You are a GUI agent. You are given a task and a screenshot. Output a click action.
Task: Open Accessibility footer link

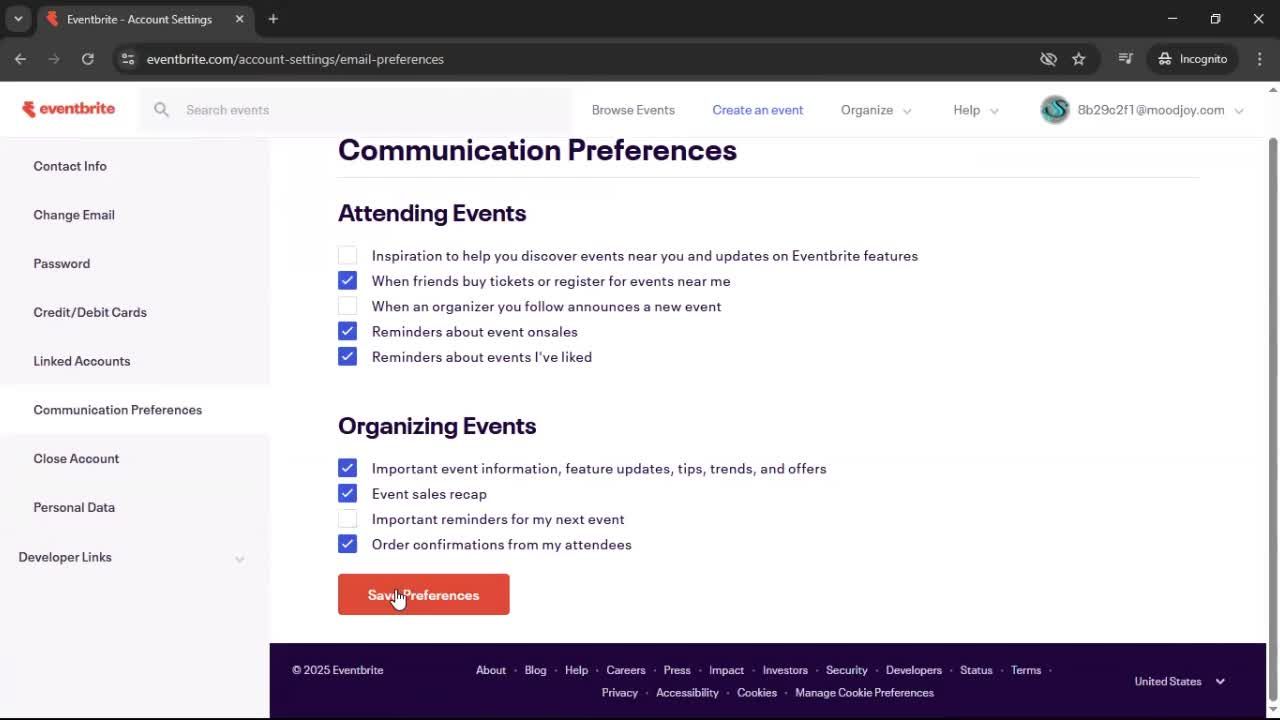click(688, 692)
